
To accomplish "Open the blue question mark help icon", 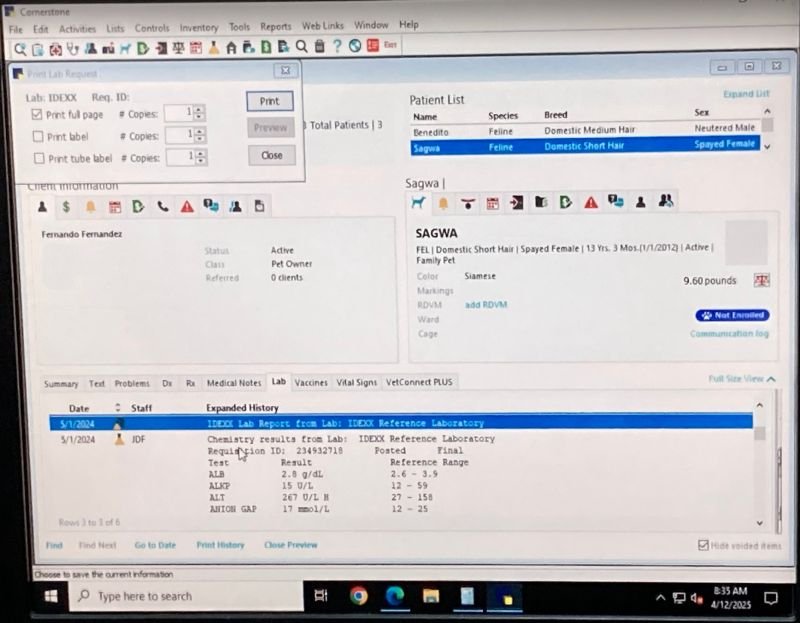I will (x=337, y=46).
